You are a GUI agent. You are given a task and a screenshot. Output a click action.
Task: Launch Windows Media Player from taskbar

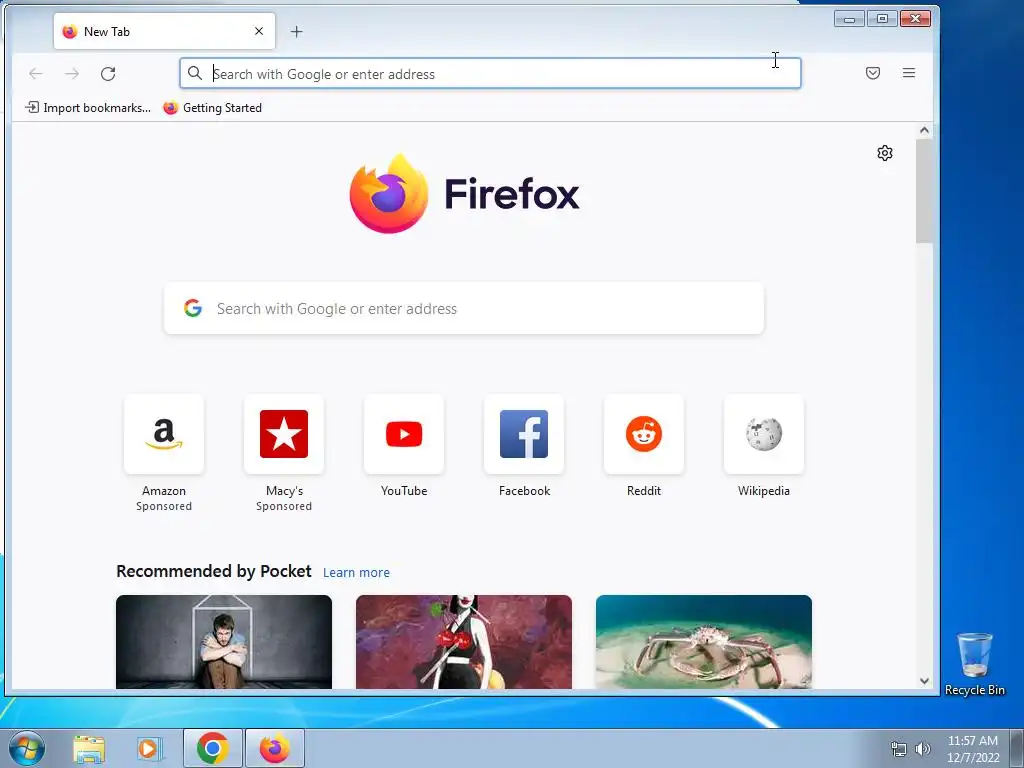point(149,748)
